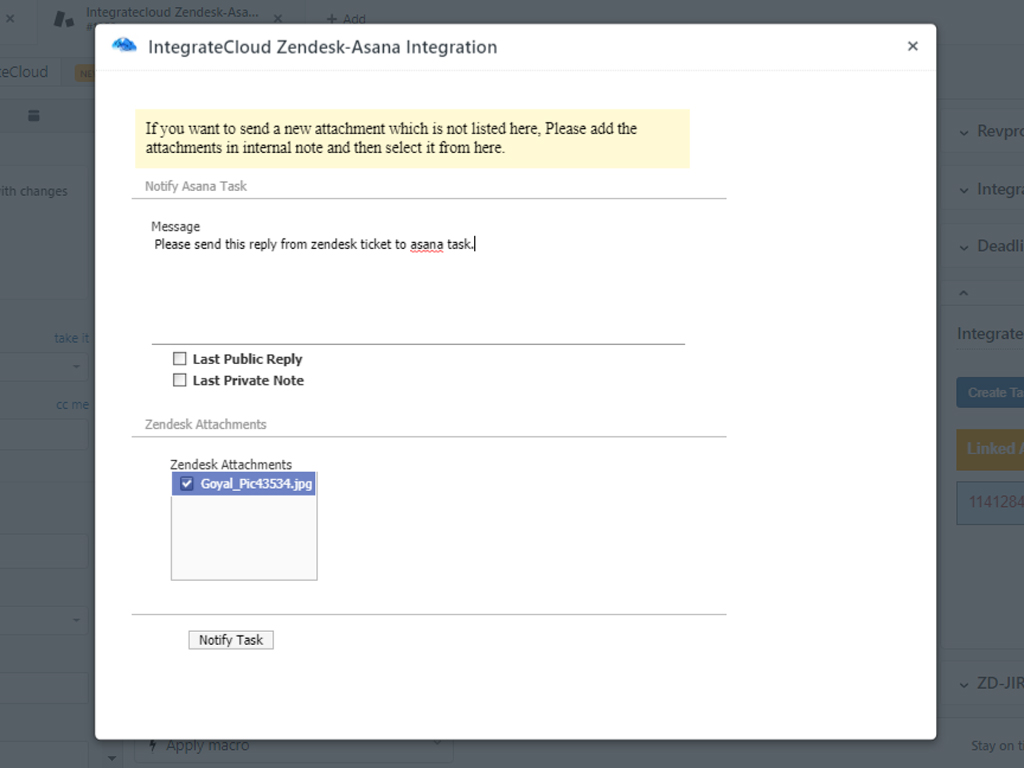The height and width of the screenshot is (768, 1024).
Task: Uncheck the Goyal_Pic43534.jpg attachment
Action: (x=185, y=483)
